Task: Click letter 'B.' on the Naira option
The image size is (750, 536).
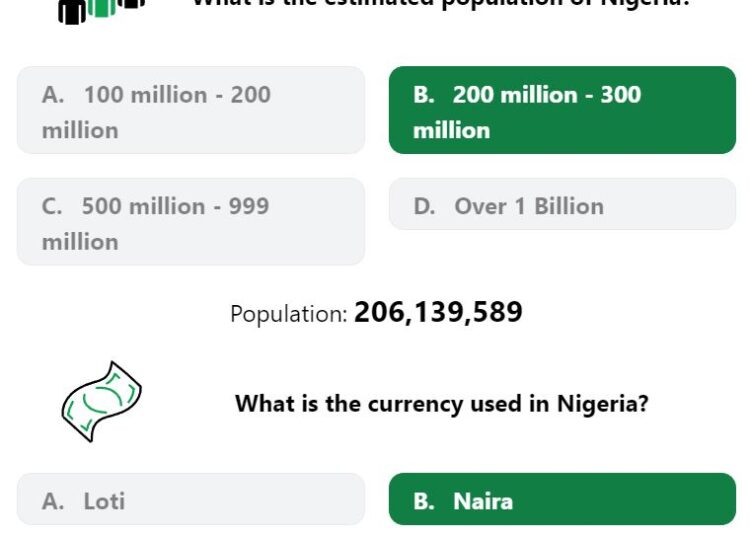Action: [424, 502]
